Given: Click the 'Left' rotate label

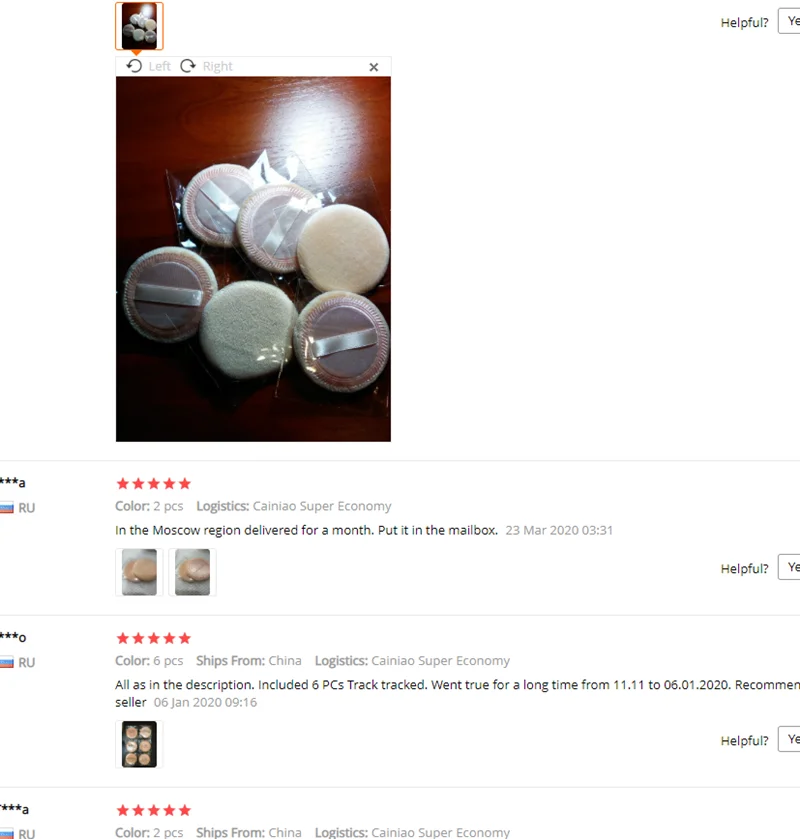Looking at the screenshot, I should (159, 66).
